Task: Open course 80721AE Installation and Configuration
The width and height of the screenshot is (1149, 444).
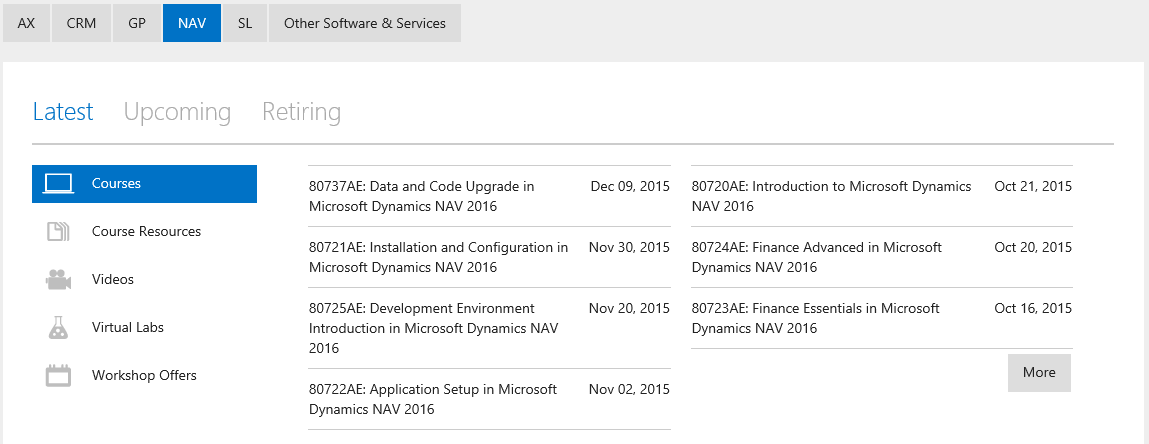Action: coord(438,257)
